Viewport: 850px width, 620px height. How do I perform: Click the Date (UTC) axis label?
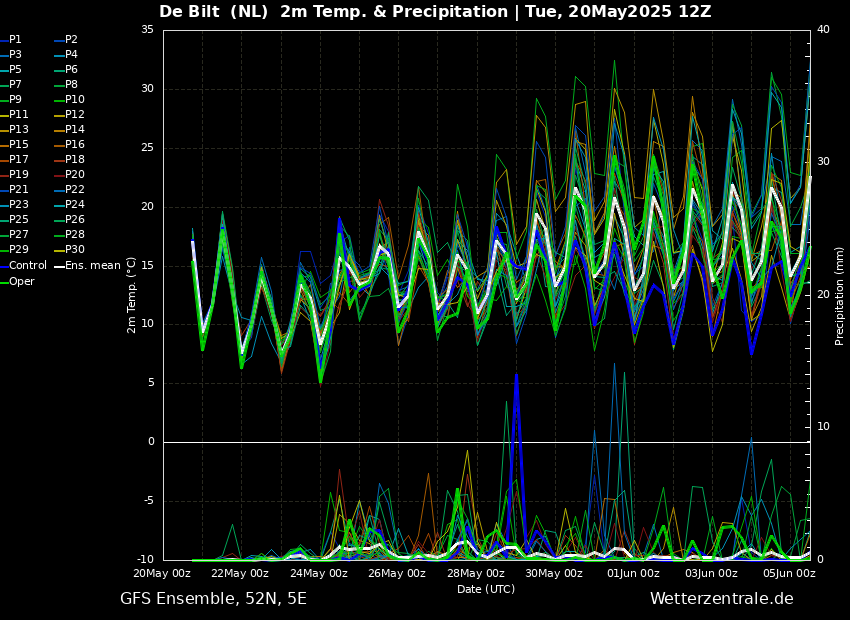[x=486, y=589]
